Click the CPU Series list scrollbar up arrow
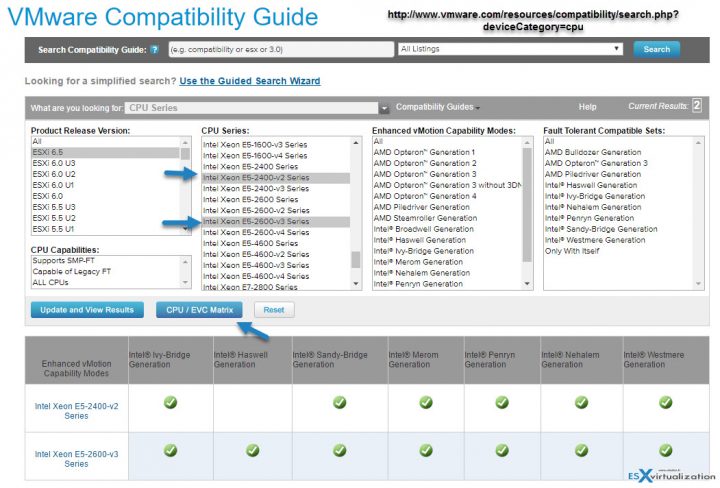 pos(356,143)
